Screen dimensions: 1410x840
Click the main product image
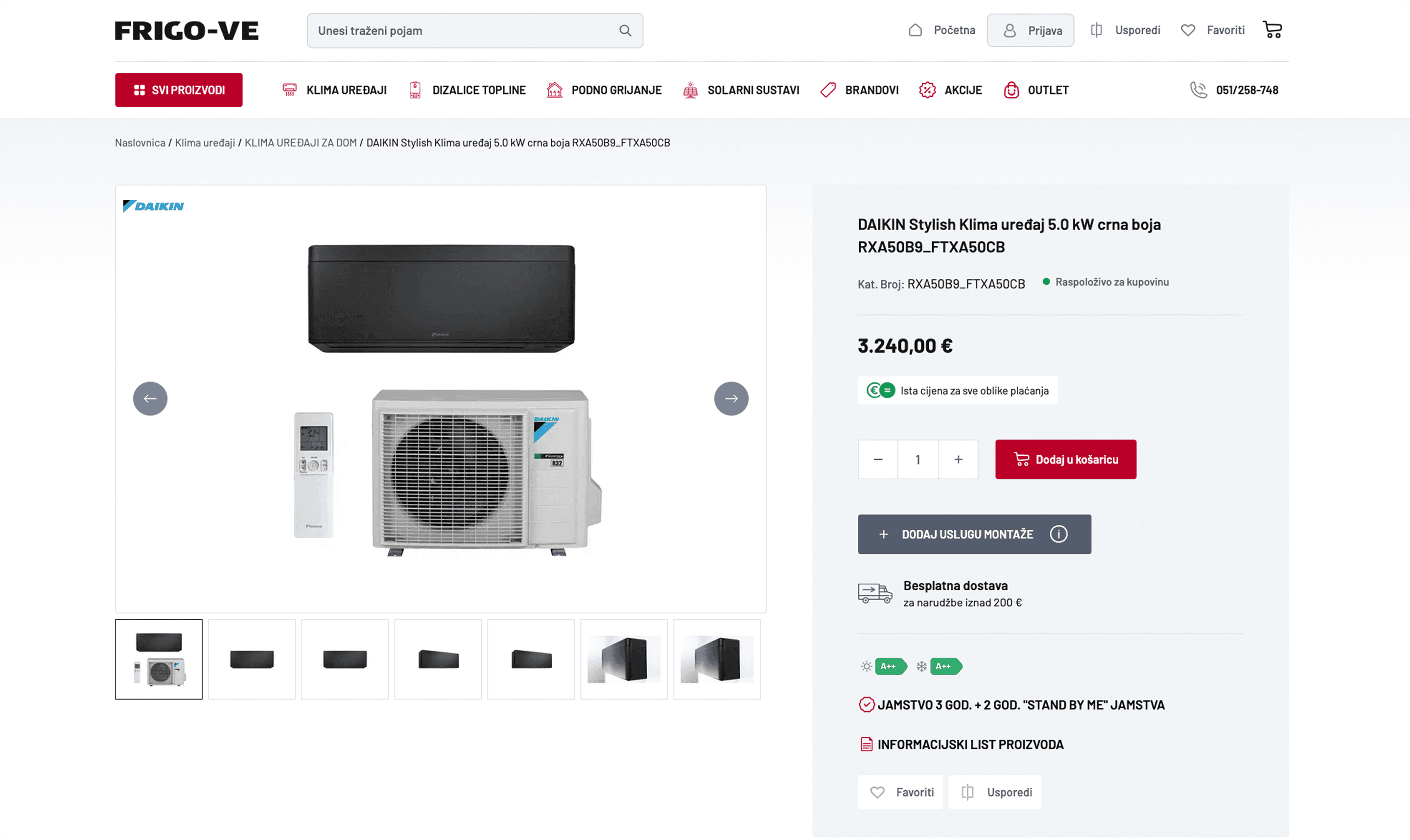click(x=441, y=399)
